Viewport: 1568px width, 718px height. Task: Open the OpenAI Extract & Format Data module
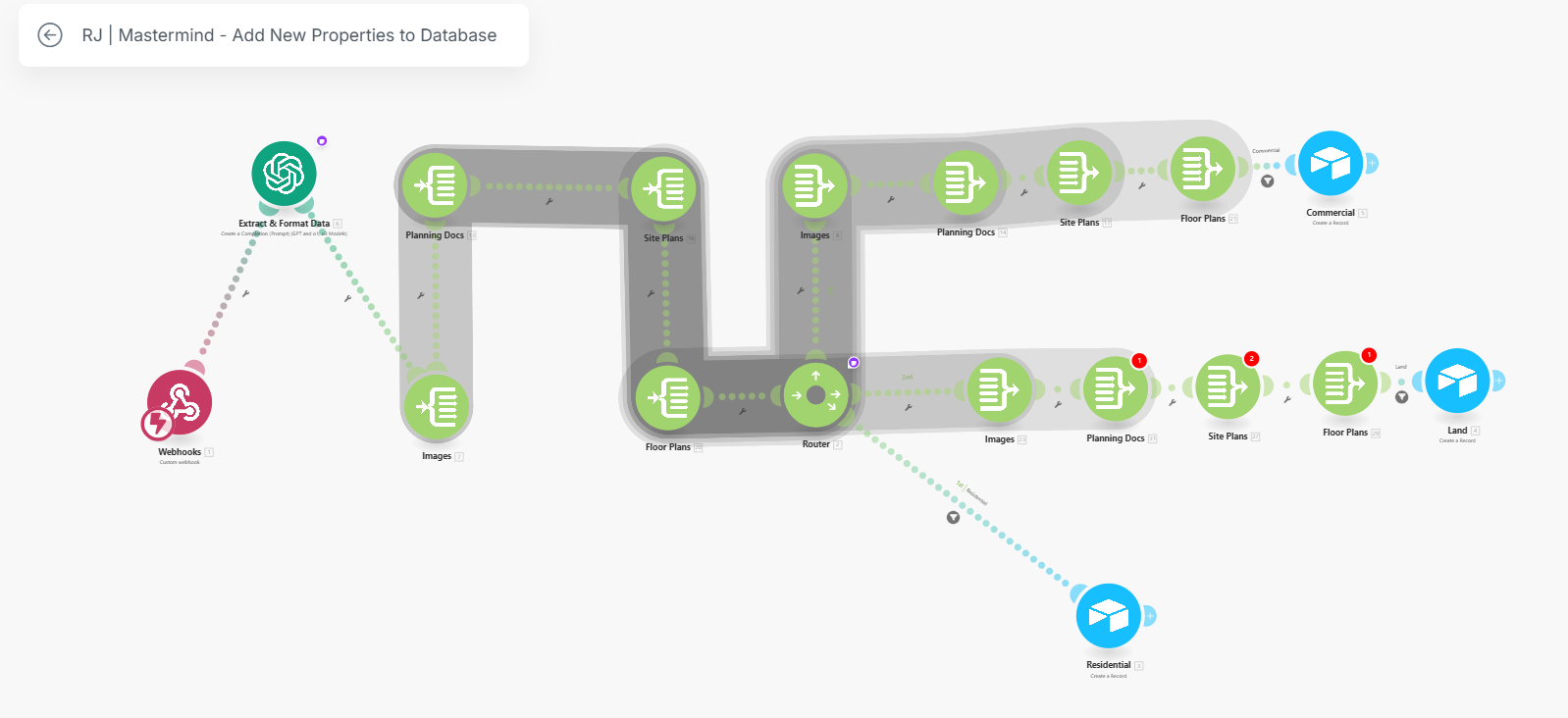284,174
